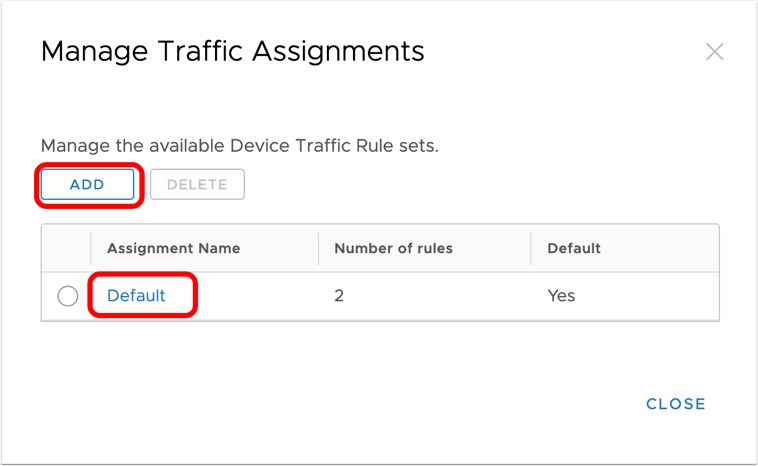Click the empty header cell above the radio button

point(66,248)
